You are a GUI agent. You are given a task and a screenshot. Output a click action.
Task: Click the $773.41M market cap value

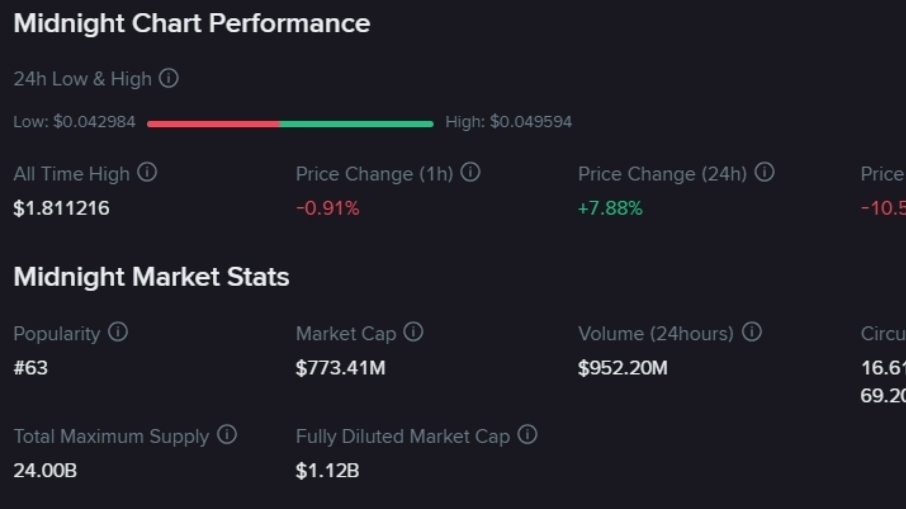click(x=340, y=368)
